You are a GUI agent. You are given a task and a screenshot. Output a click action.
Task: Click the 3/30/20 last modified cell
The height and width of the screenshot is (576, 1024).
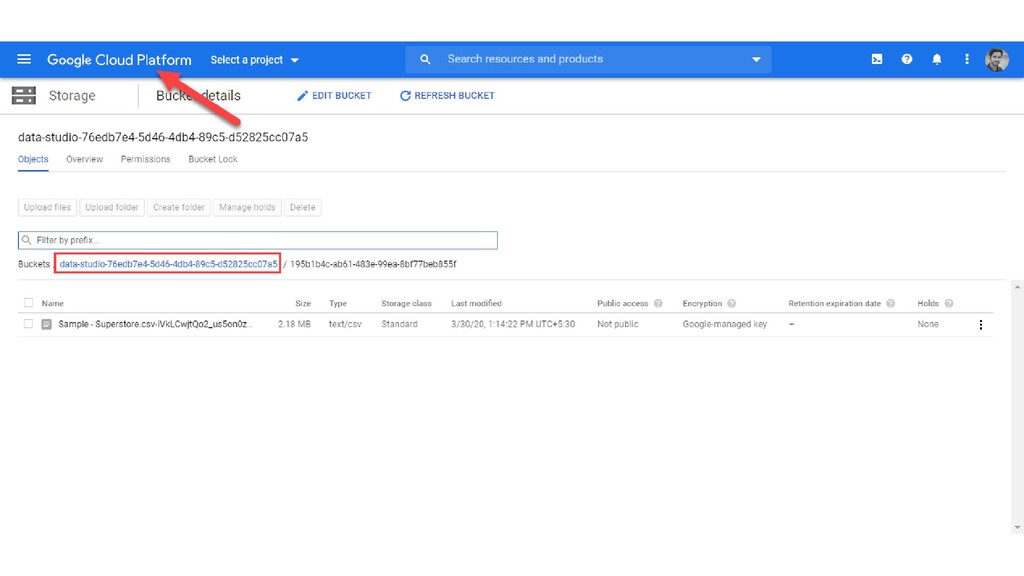[x=513, y=325]
